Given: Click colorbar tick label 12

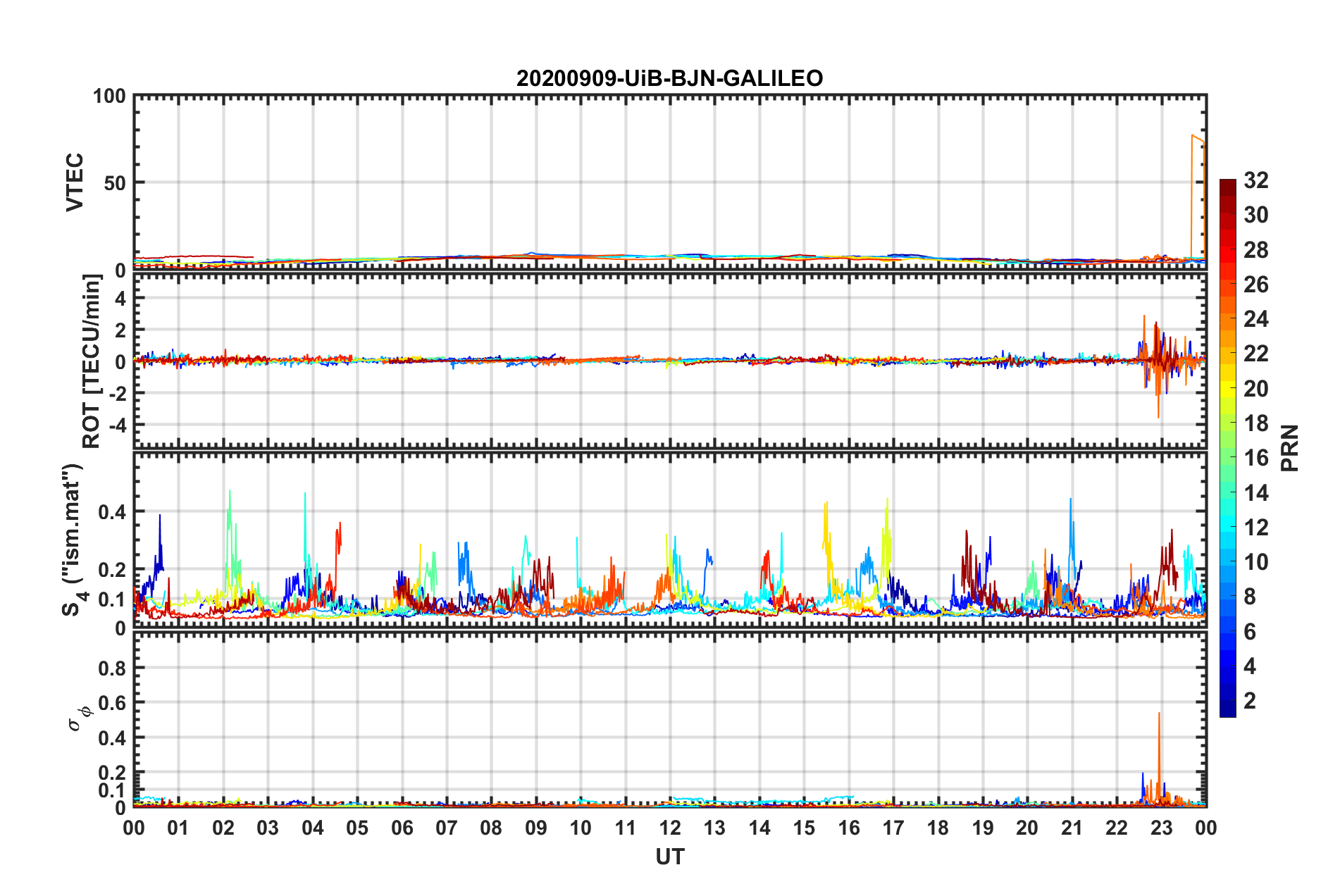Looking at the screenshot, I should click(x=1255, y=528).
